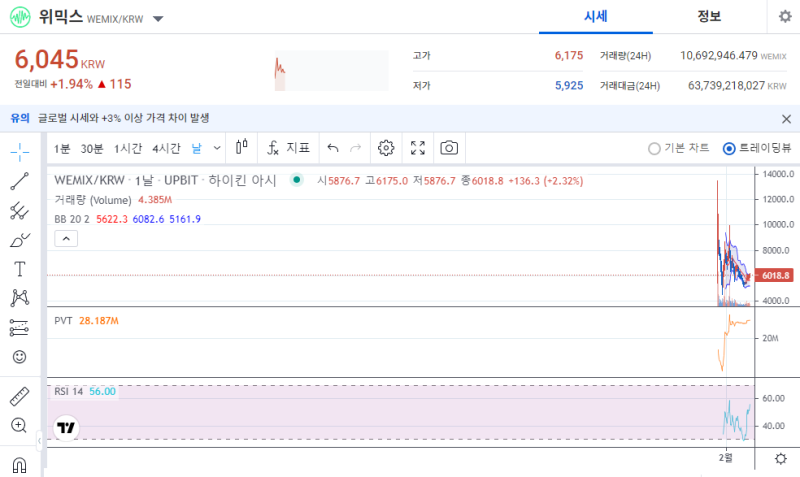
Task: Click the TradingView logo
Action: click(x=66, y=428)
